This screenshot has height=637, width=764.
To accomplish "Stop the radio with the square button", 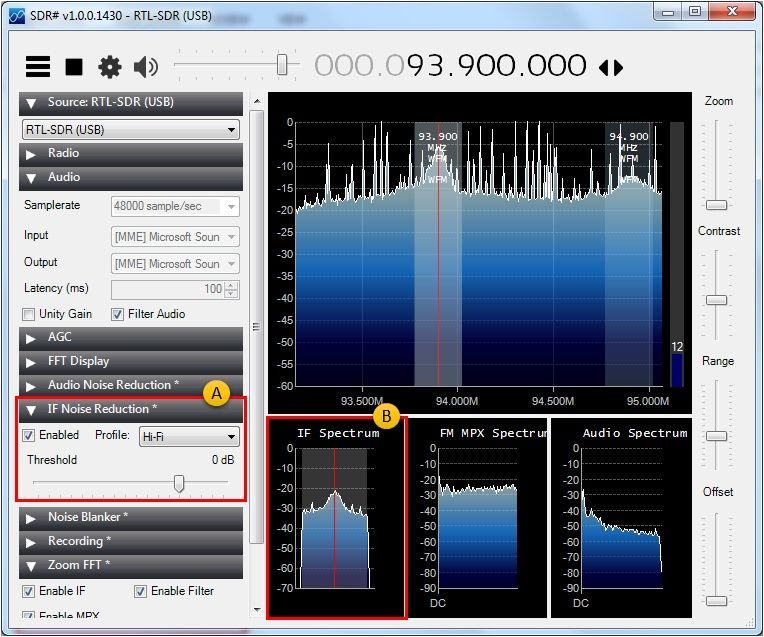I will (x=74, y=67).
